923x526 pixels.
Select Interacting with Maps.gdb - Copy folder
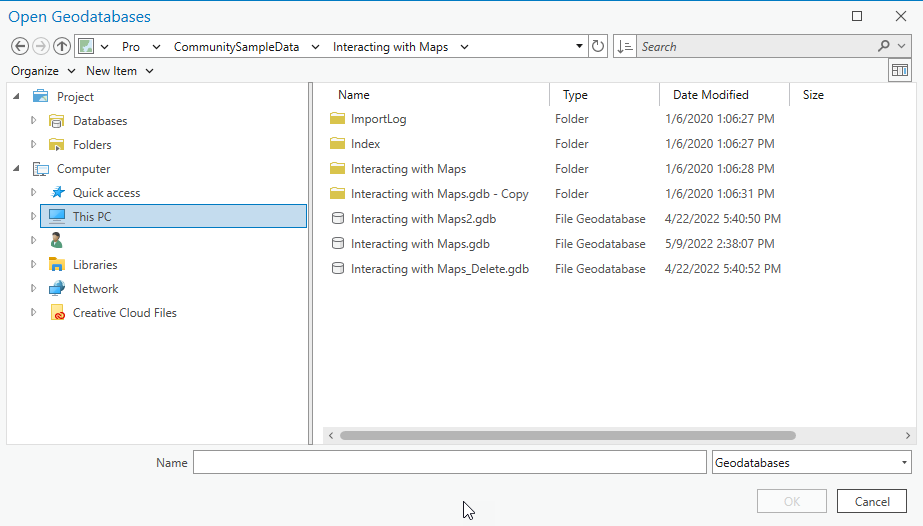coord(439,194)
